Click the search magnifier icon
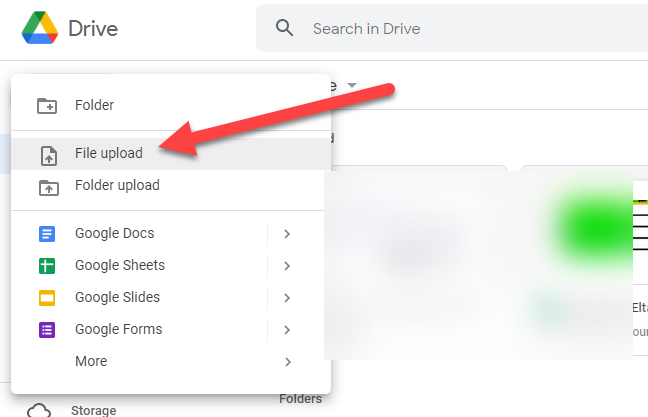The width and height of the screenshot is (648, 417). pos(285,28)
